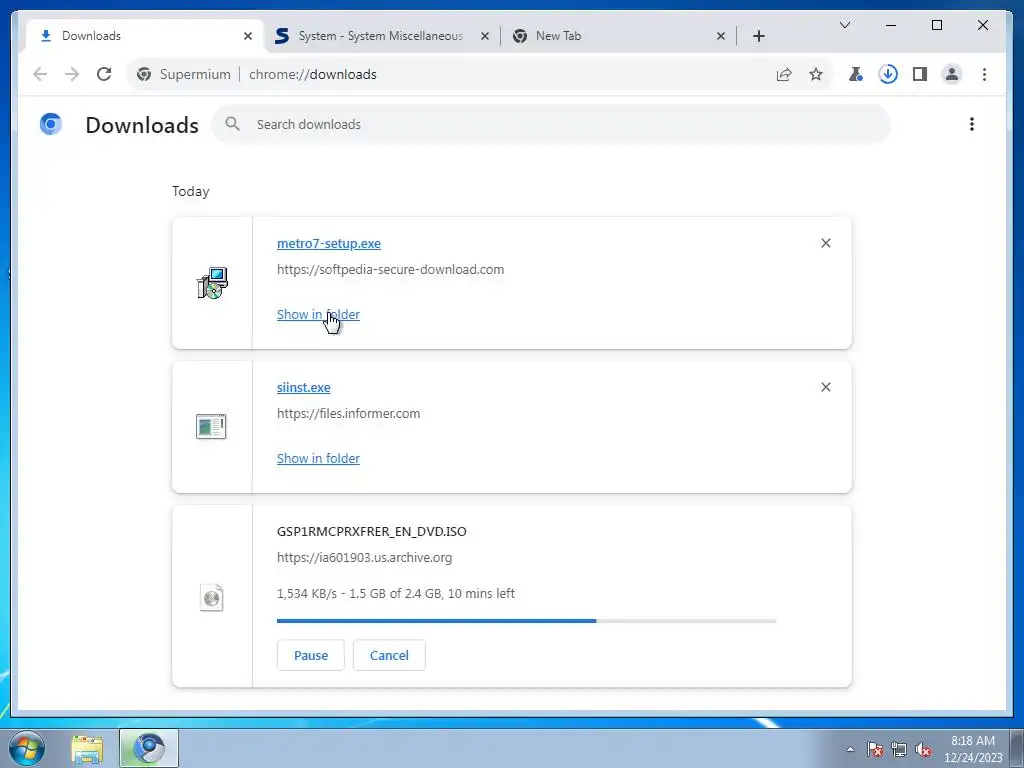Open the experiments flask icon

(x=856, y=74)
